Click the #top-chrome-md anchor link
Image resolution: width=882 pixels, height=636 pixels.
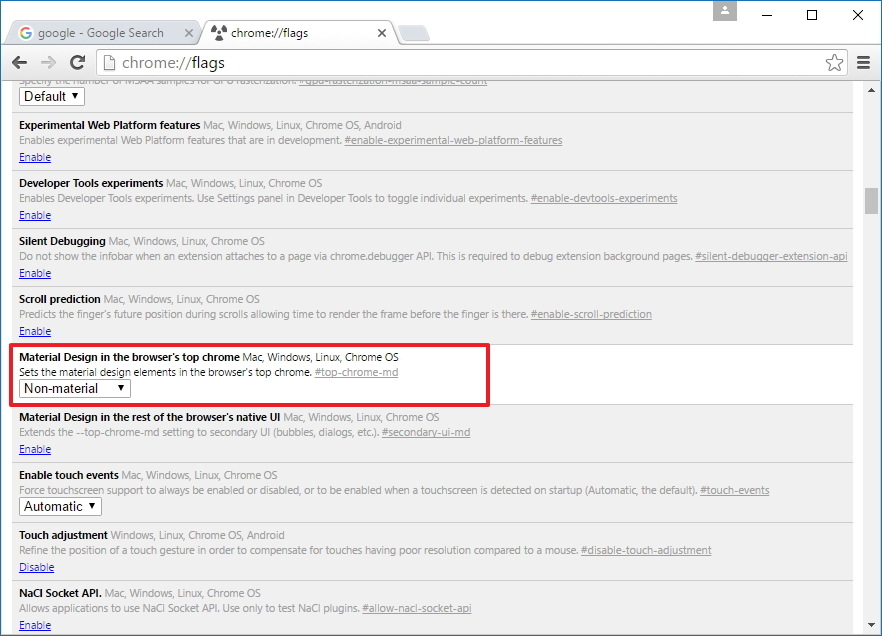[x=356, y=372]
